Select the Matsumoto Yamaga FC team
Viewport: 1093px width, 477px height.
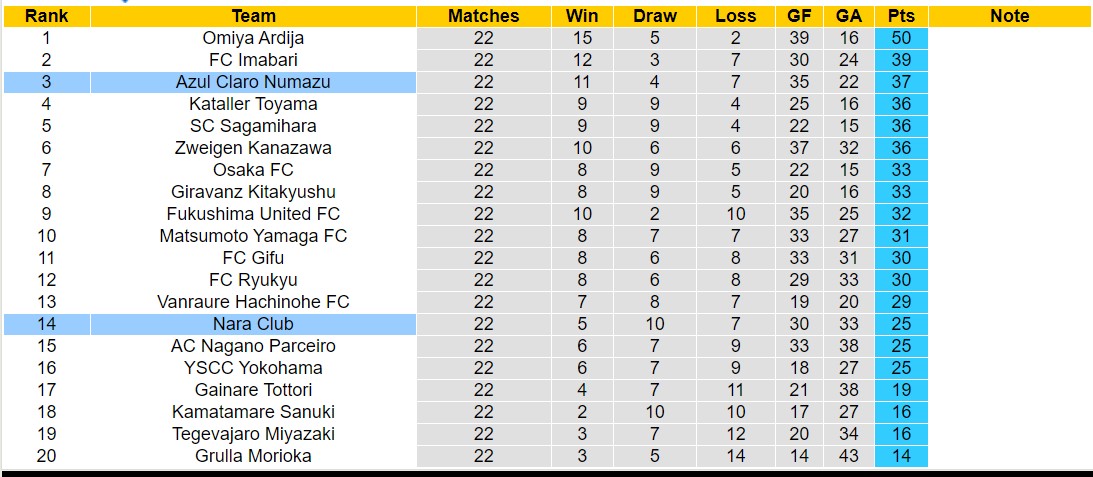253,236
